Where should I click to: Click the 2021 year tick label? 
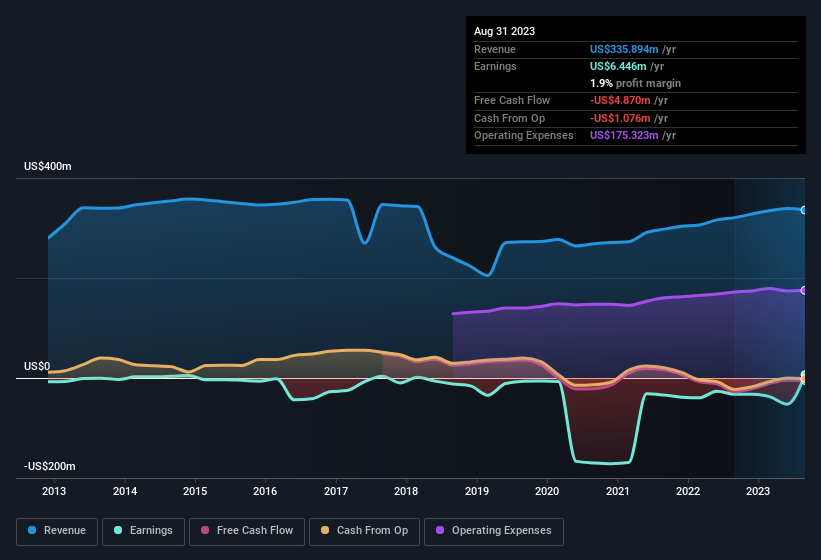pos(617,491)
